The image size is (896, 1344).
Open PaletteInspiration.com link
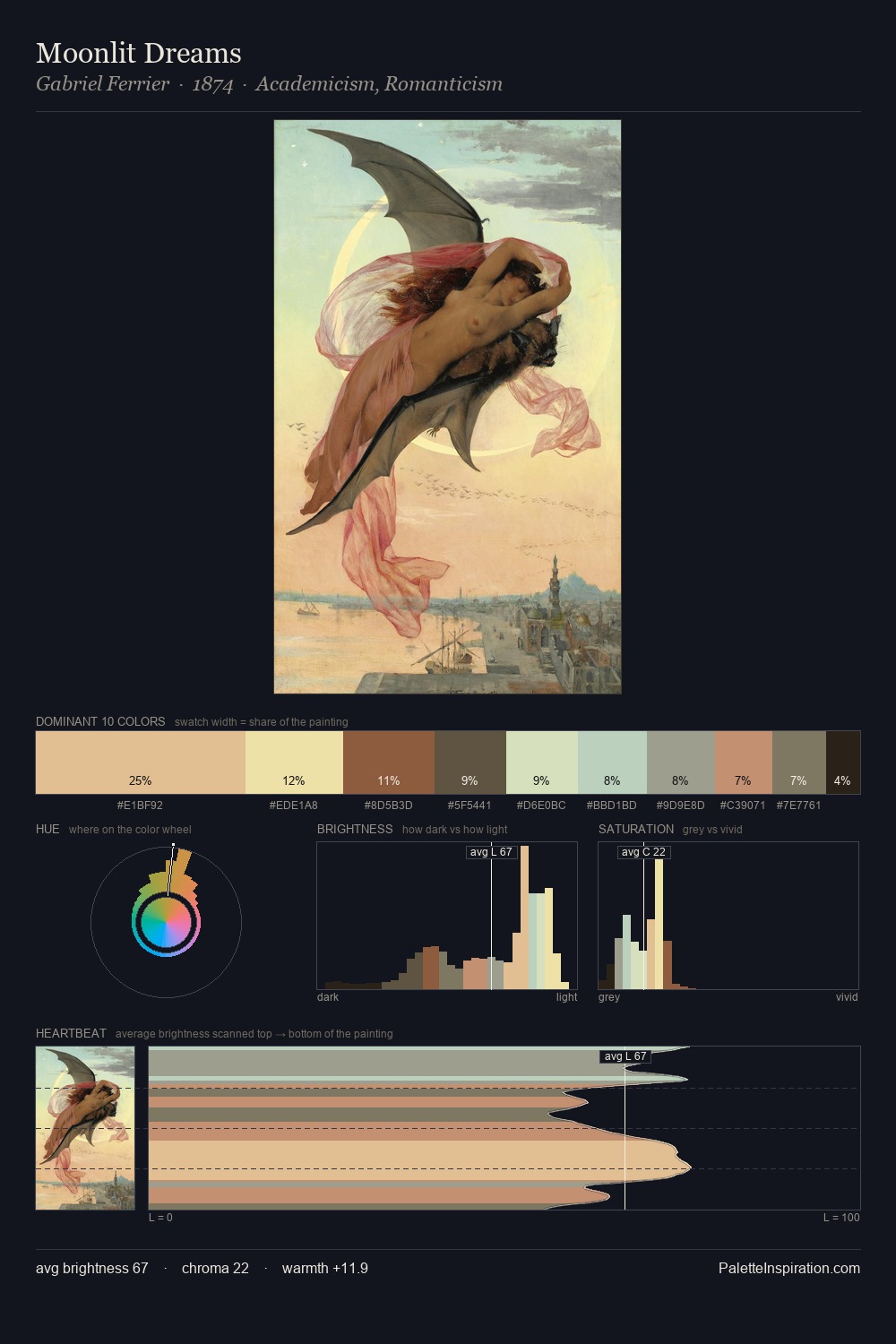789,1268
